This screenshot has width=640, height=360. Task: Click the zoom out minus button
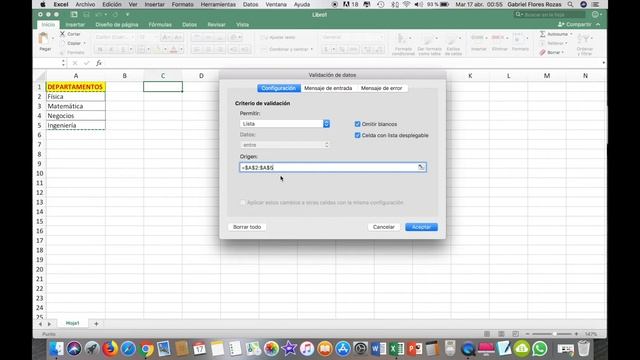(x=527, y=334)
